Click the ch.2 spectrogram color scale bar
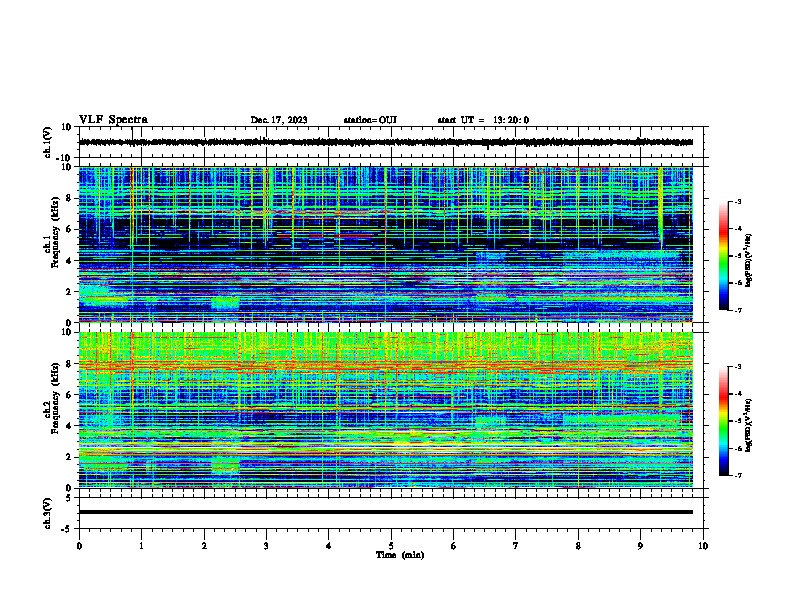This screenshot has width=792, height=612. coord(723,421)
